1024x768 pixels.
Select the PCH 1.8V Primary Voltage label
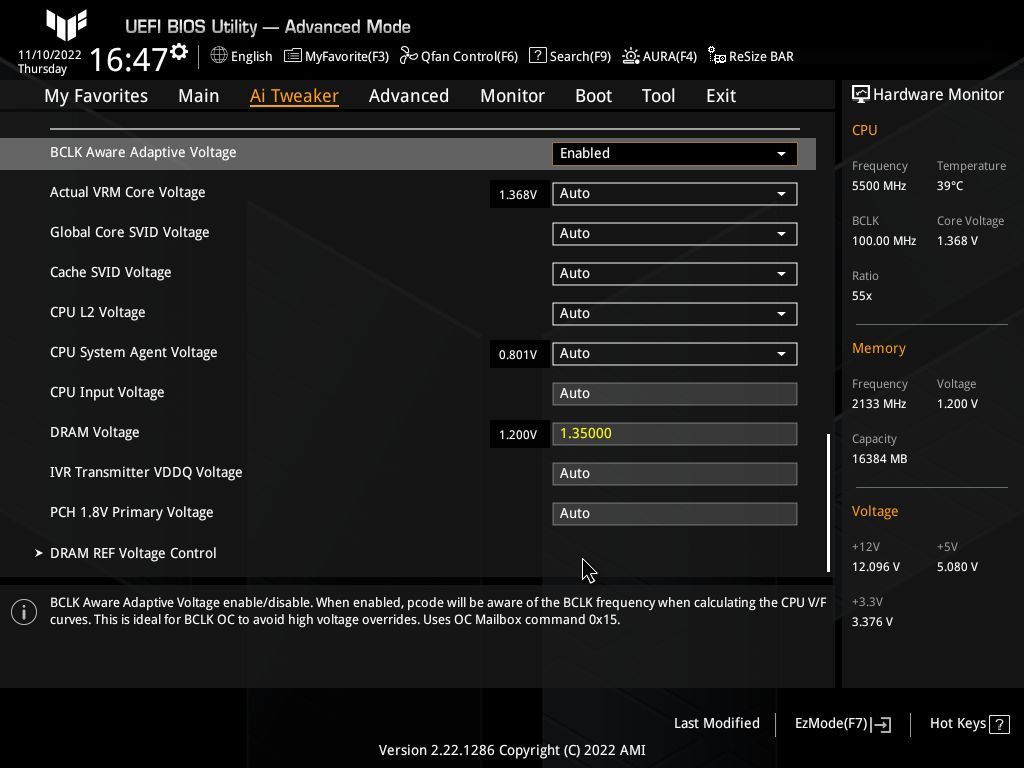[131, 512]
